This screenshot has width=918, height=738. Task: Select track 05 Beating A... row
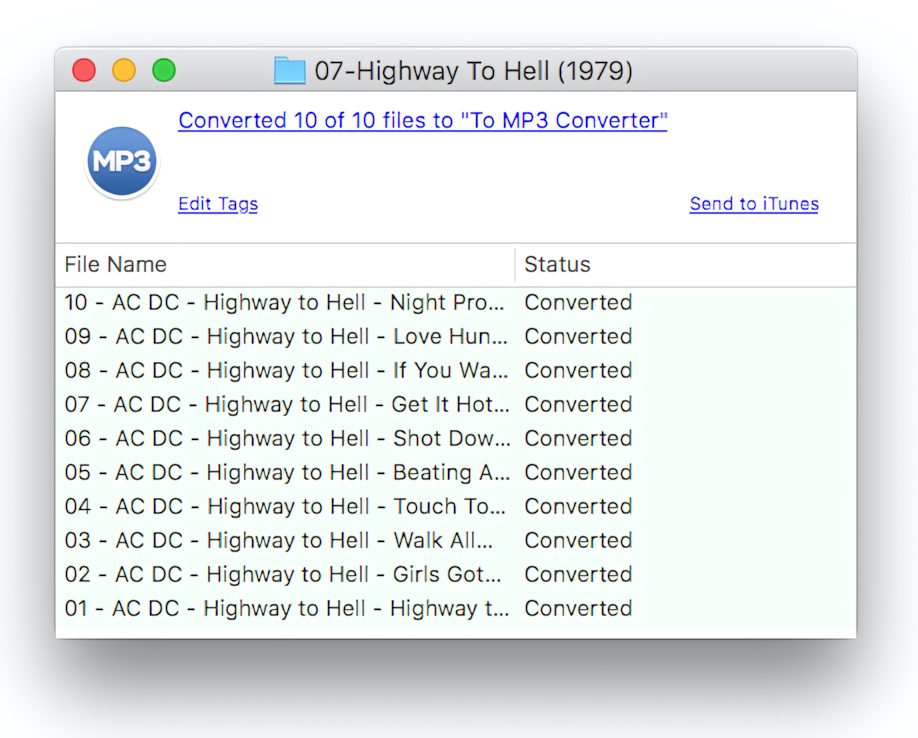pos(456,472)
